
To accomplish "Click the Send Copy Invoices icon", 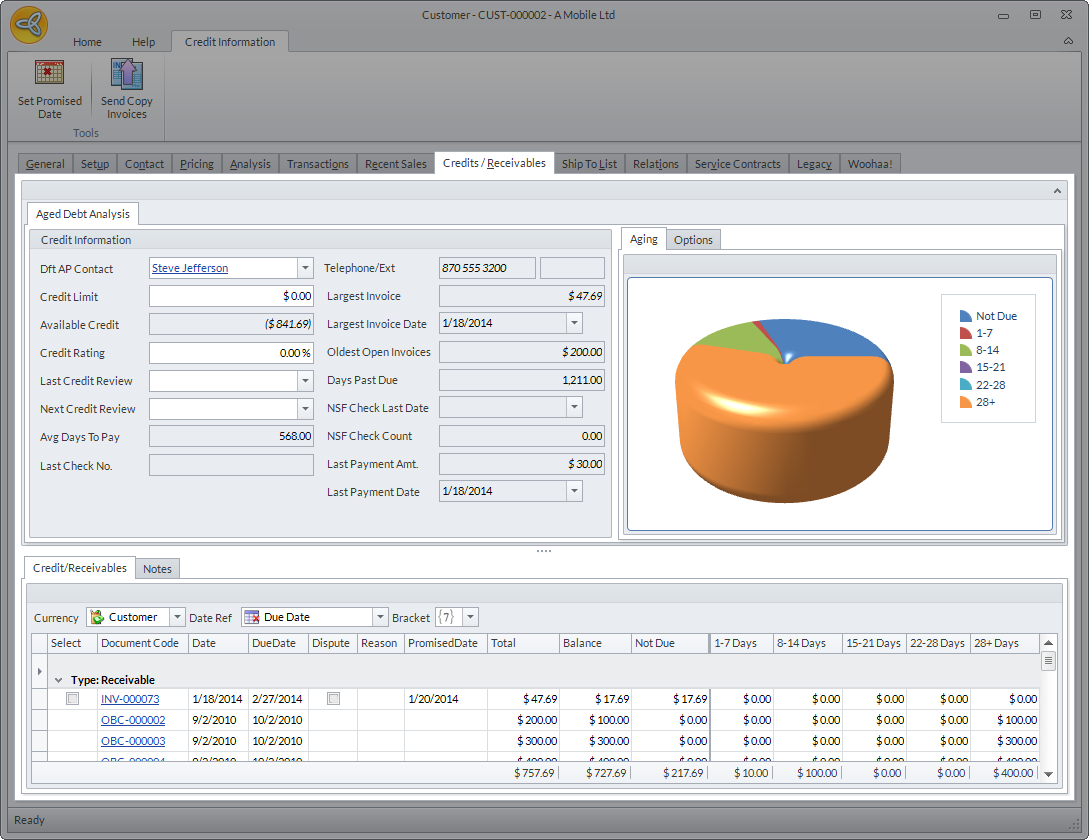I will [x=127, y=74].
